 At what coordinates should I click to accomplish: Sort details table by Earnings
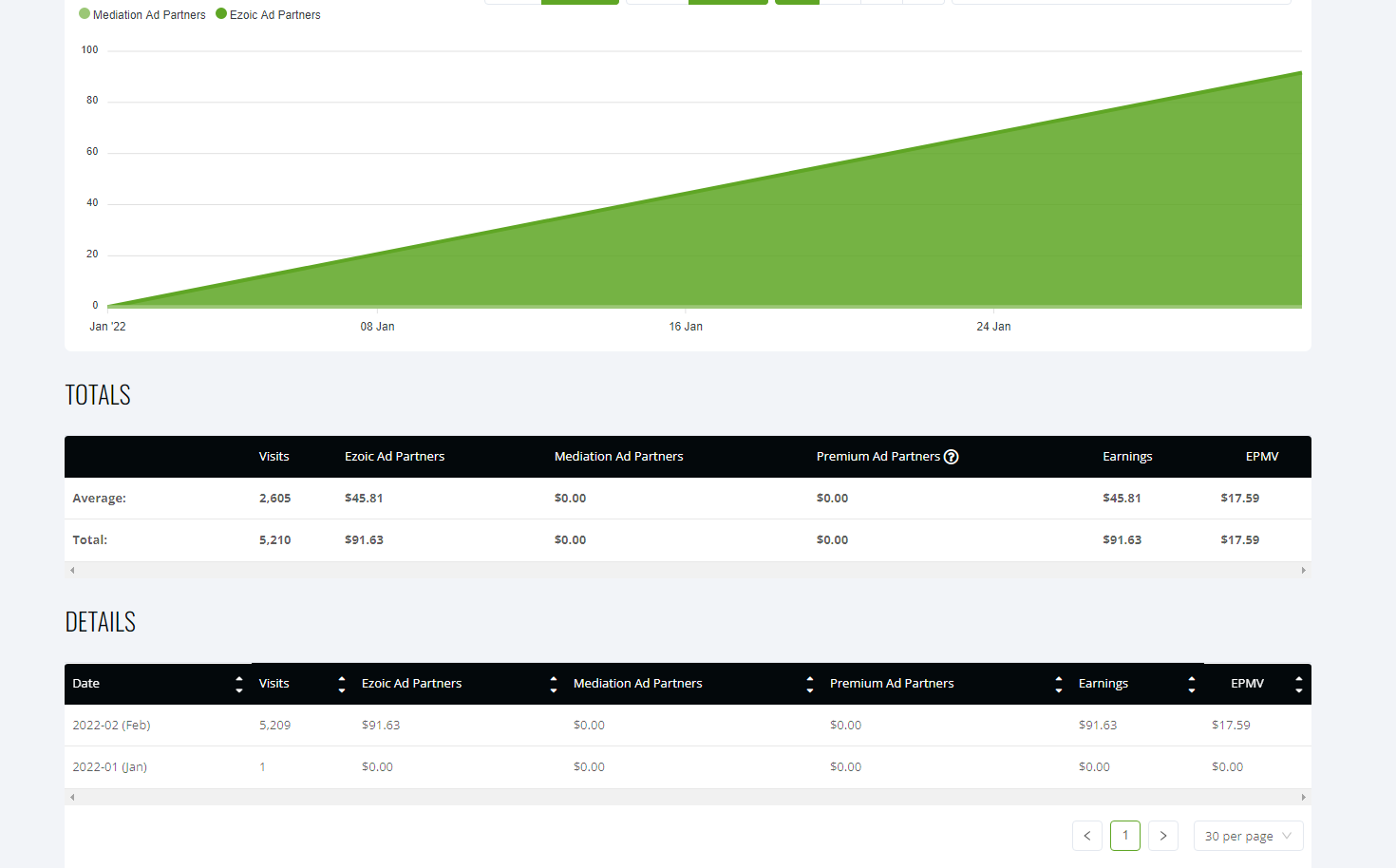tap(1192, 684)
